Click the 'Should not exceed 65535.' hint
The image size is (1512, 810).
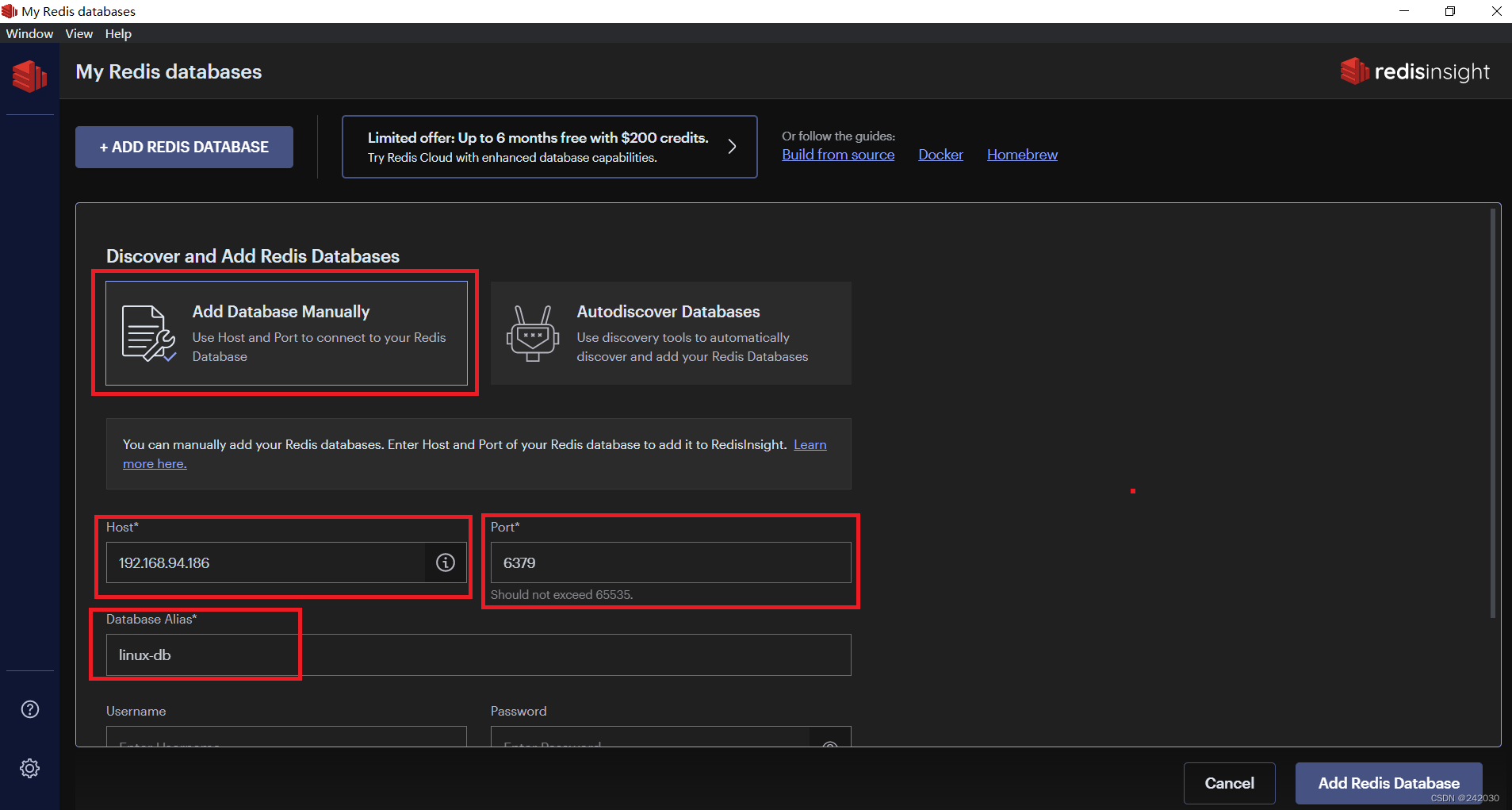coord(561,595)
